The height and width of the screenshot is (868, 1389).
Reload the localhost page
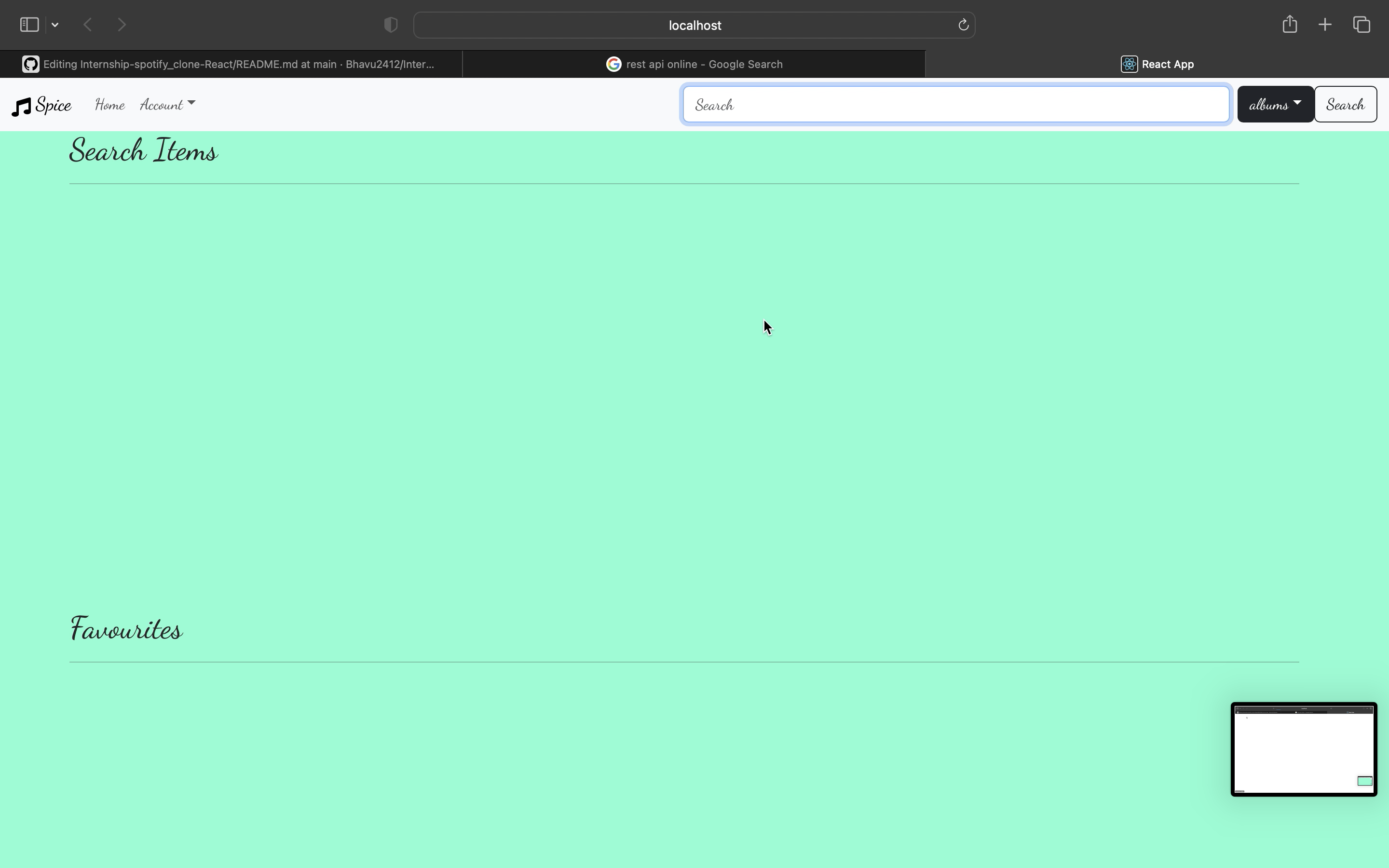click(x=963, y=25)
